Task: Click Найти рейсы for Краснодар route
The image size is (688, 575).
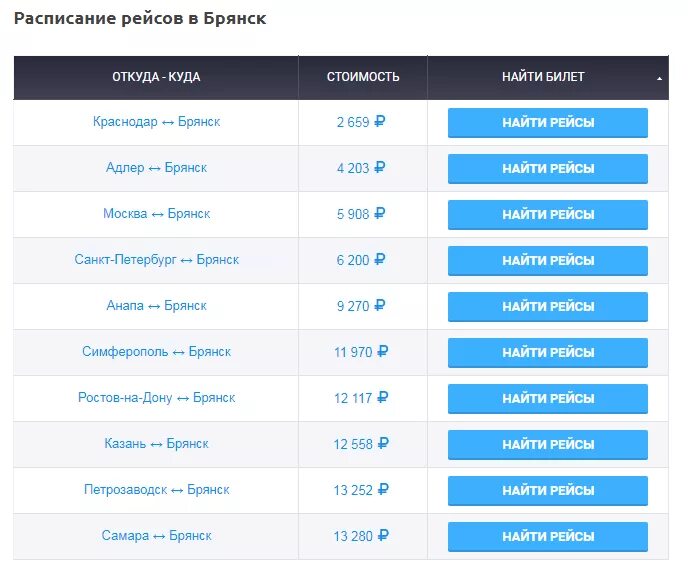Action: (x=547, y=123)
